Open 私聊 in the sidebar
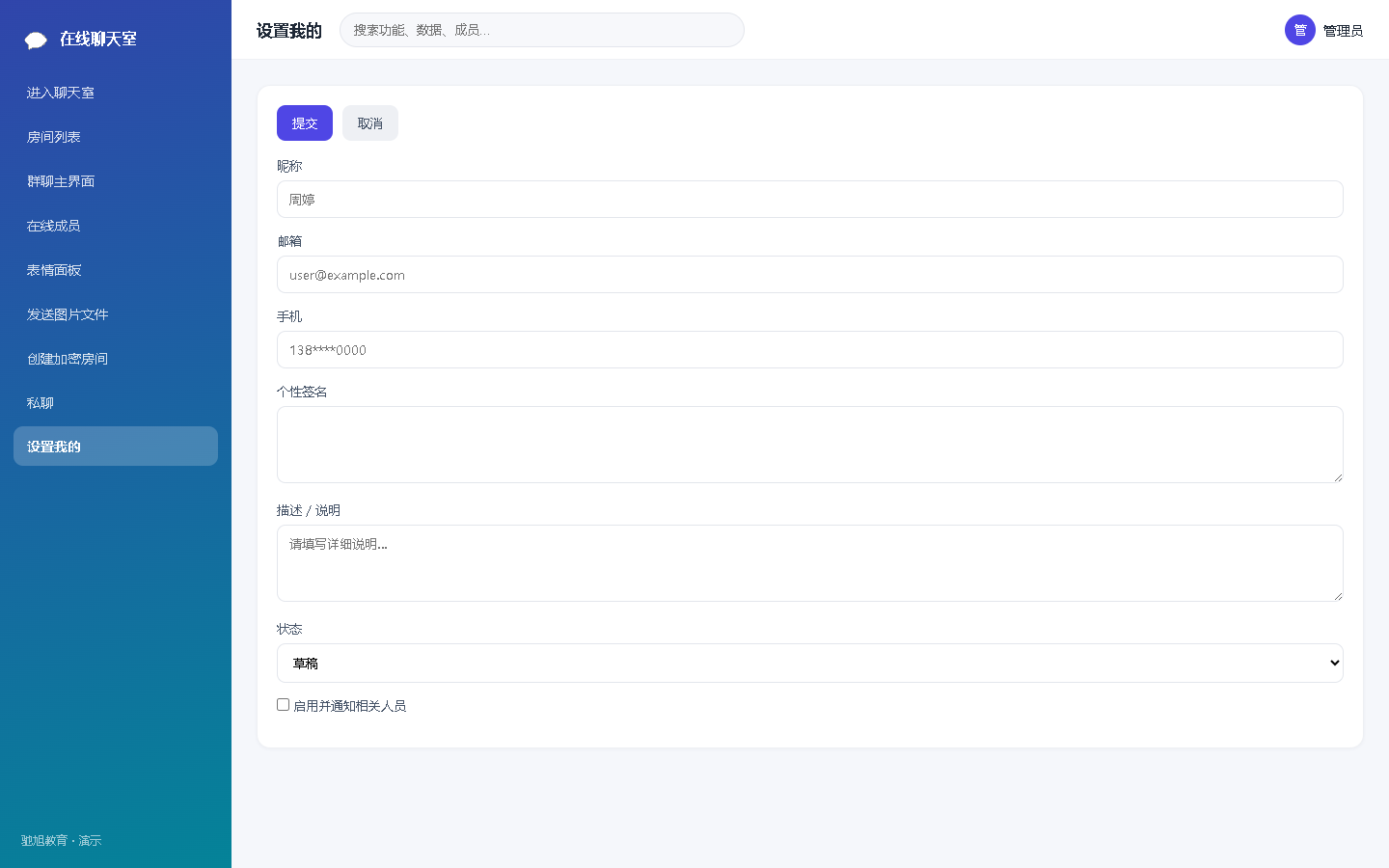The width and height of the screenshot is (1389, 868). point(116,403)
